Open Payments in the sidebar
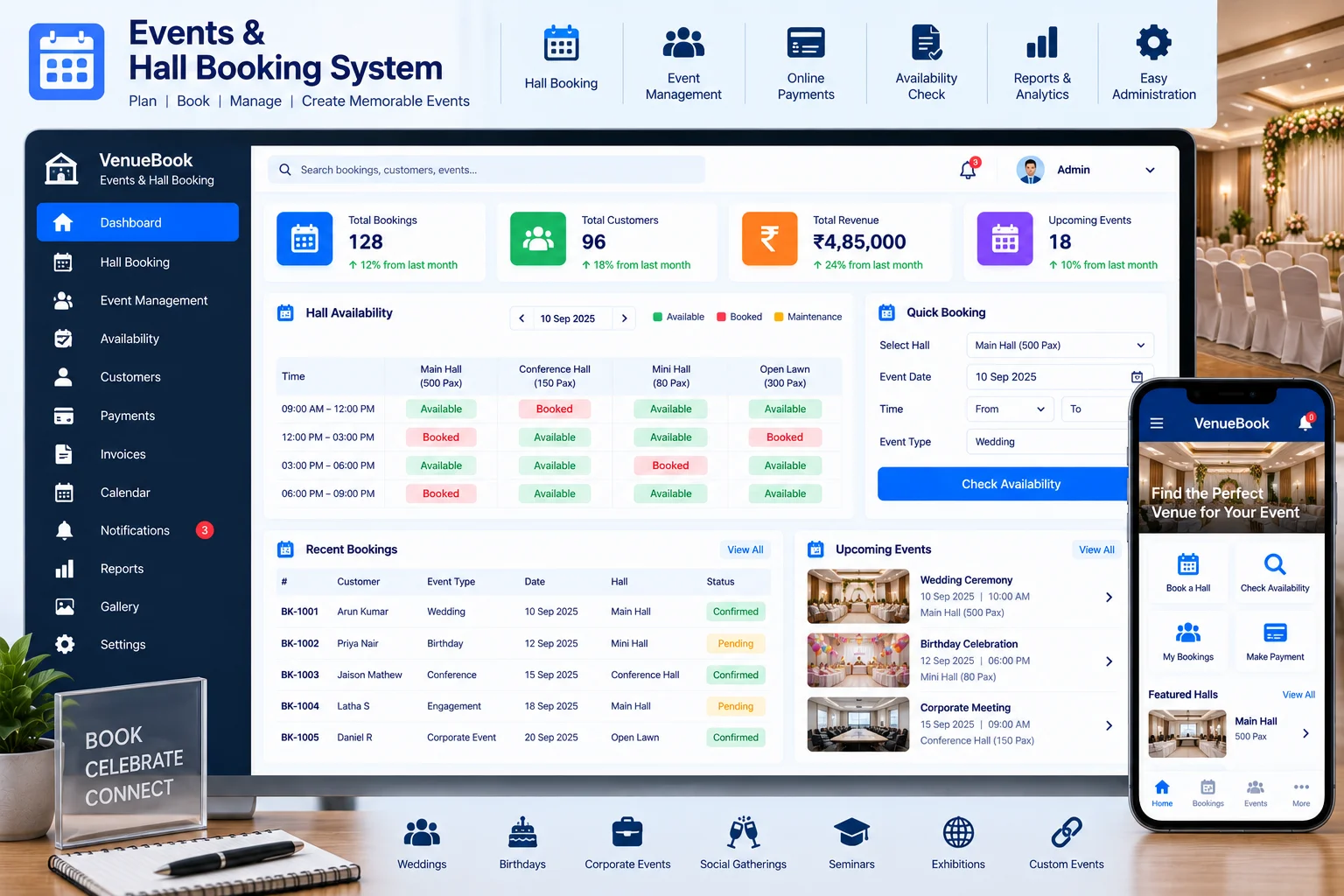This screenshot has width=1344, height=896. (137, 416)
